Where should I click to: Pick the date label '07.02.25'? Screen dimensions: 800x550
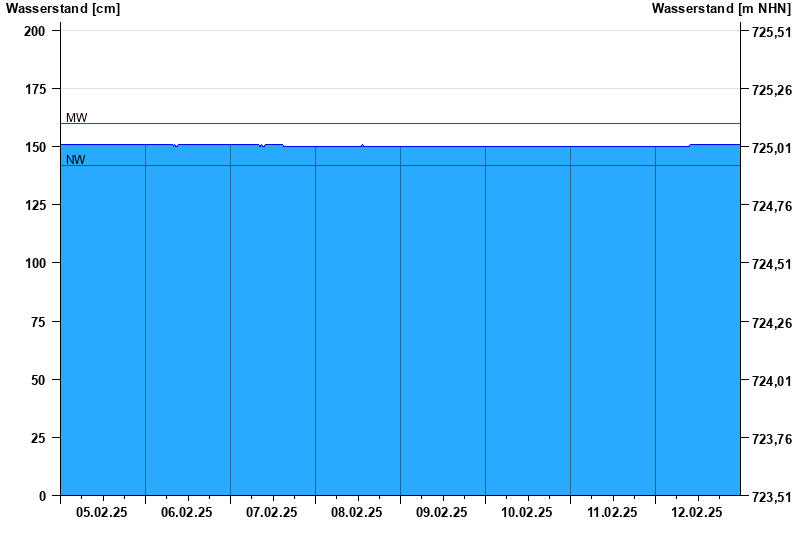271,512
